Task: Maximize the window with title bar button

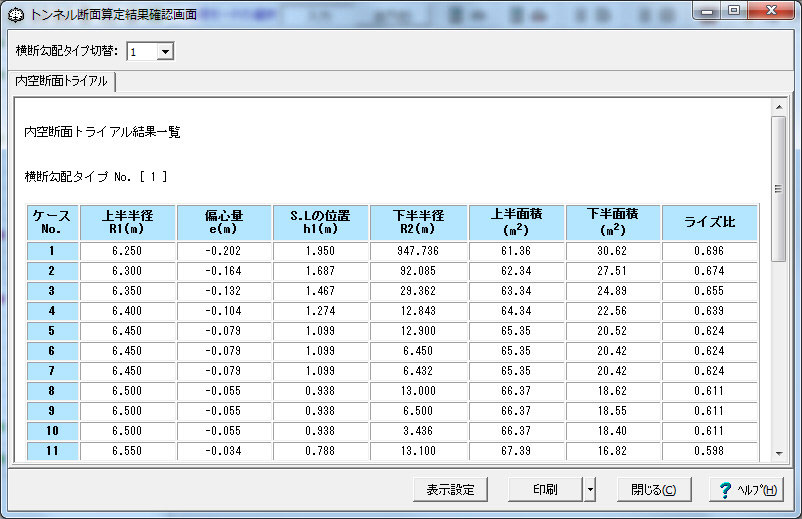Action: (734, 10)
